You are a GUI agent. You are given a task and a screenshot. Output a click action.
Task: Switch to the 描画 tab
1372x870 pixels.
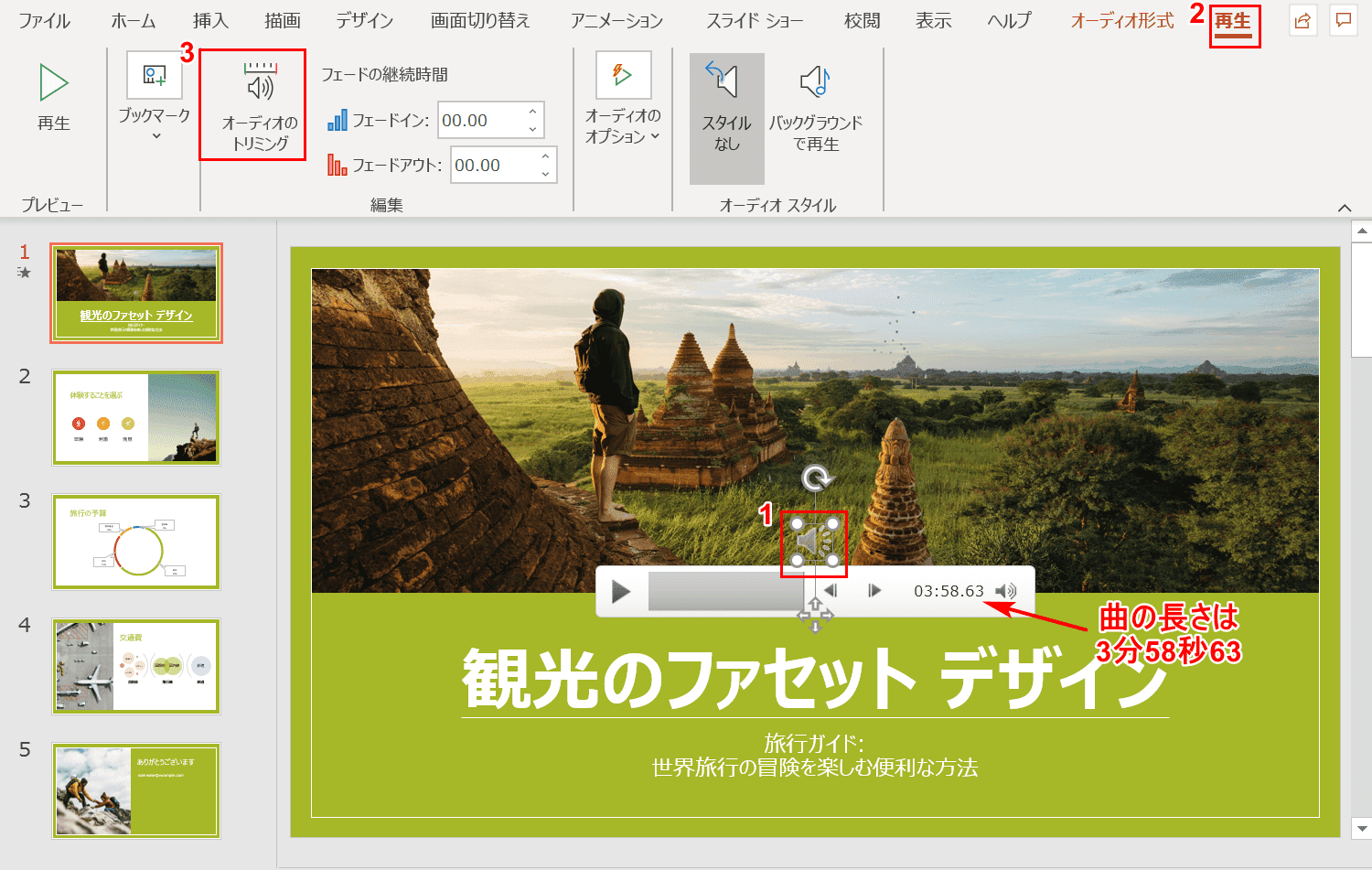[x=283, y=20]
